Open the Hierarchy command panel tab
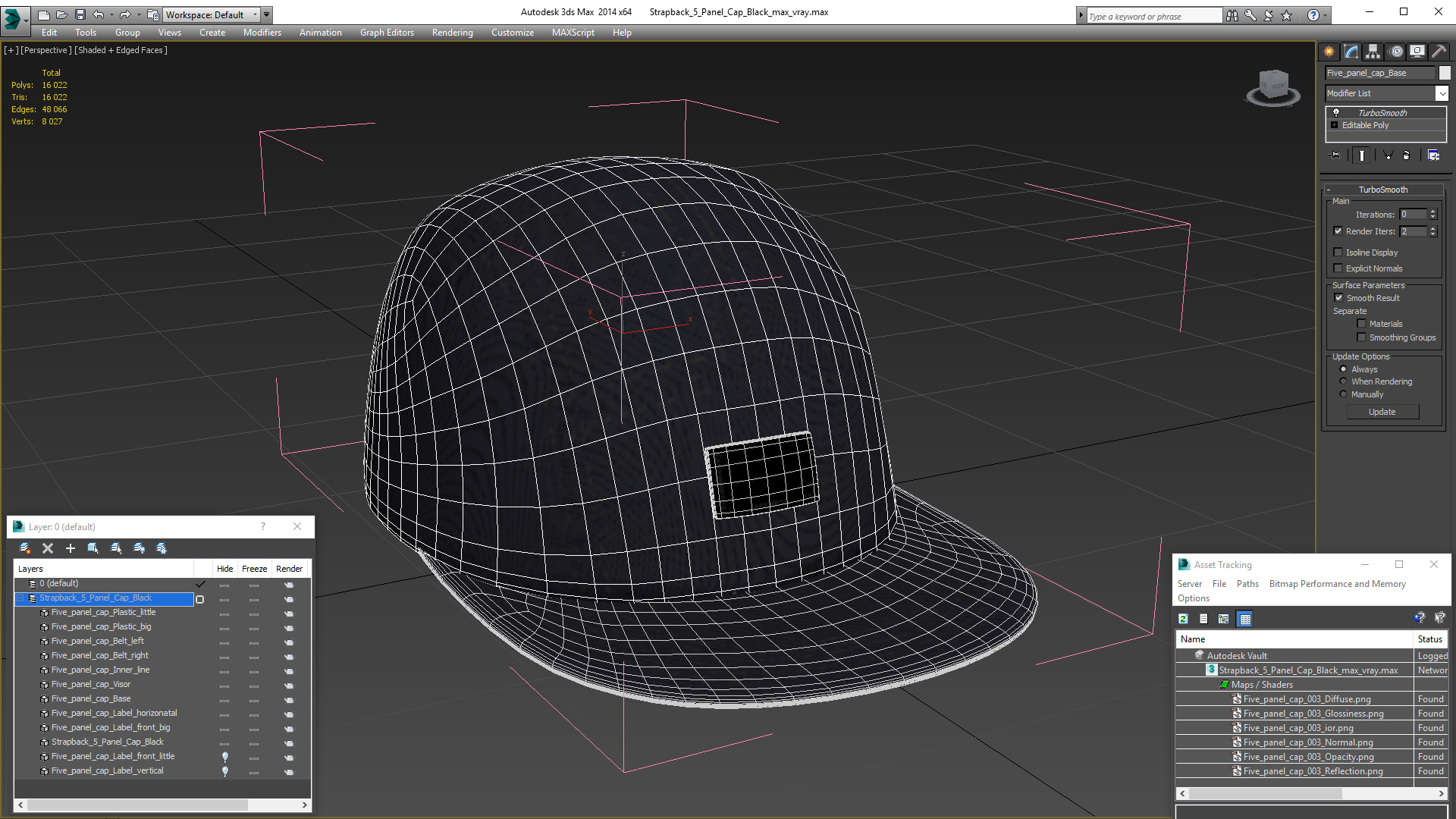Screen dimensions: 1456x819 click(x=1373, y=52)
